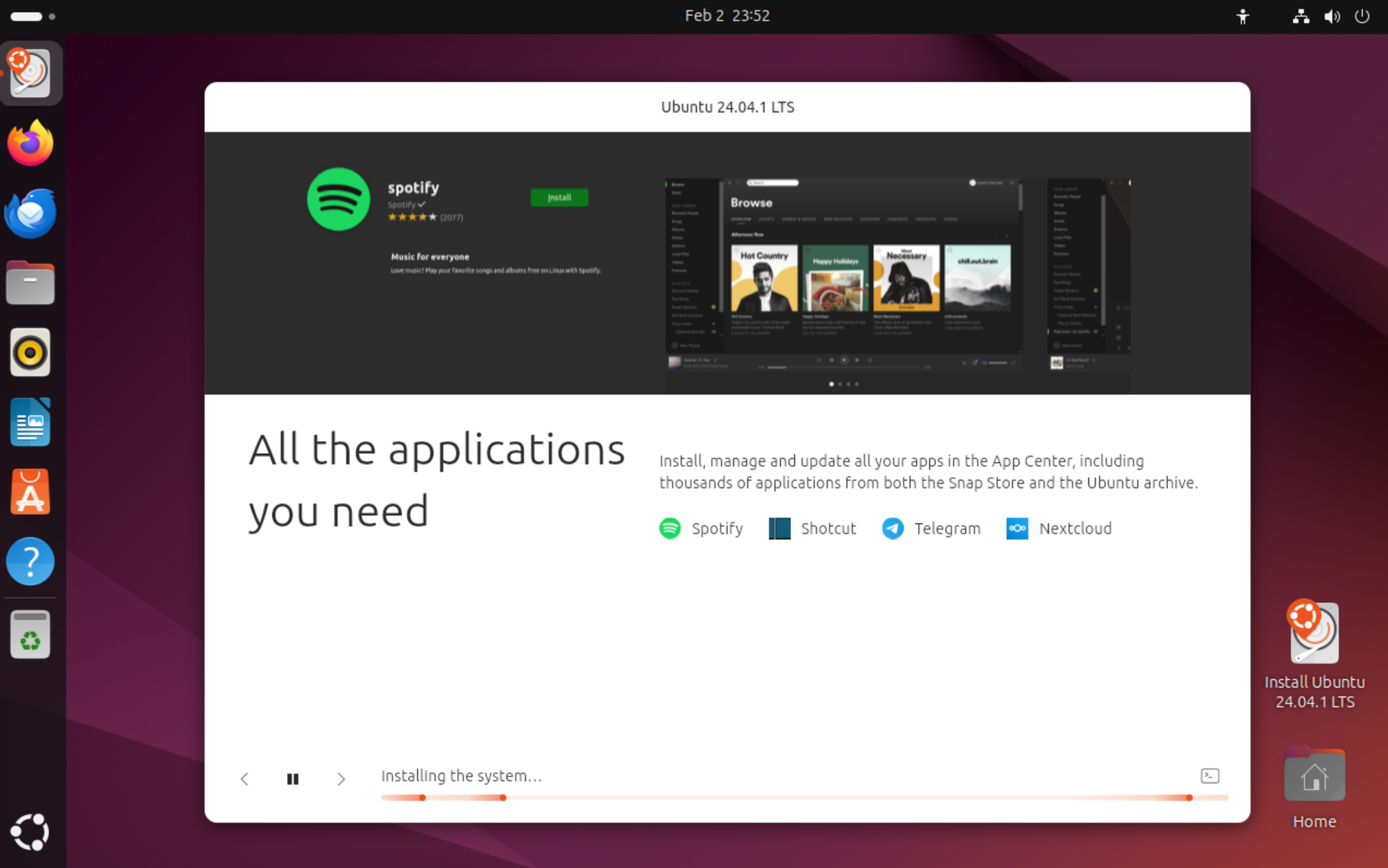Image resolution: width=1388 pixels, height=868 pixels.
Task: Open Firefox from the dock
Action: (x=31, y=144)
